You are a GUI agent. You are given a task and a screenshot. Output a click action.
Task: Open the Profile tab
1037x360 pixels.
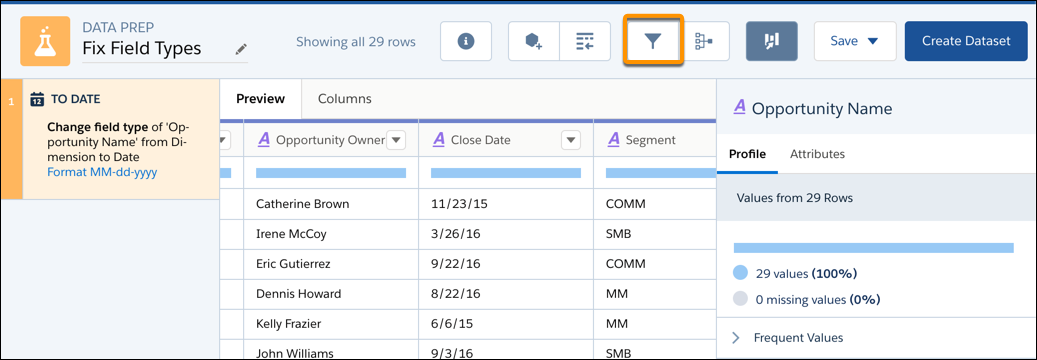(747, 154)
